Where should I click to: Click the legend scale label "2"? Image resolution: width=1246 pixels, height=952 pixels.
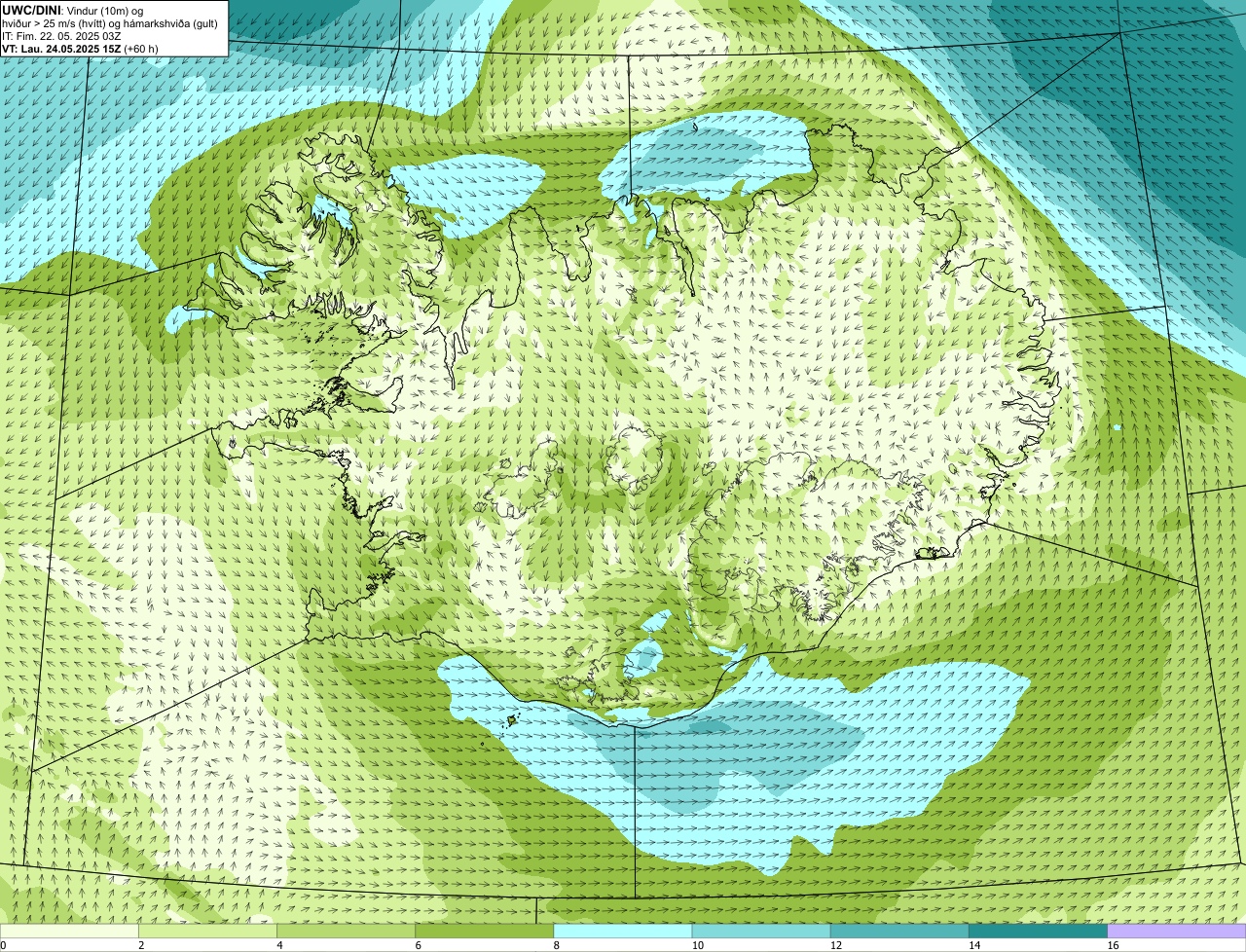click(x=141, y=945)
